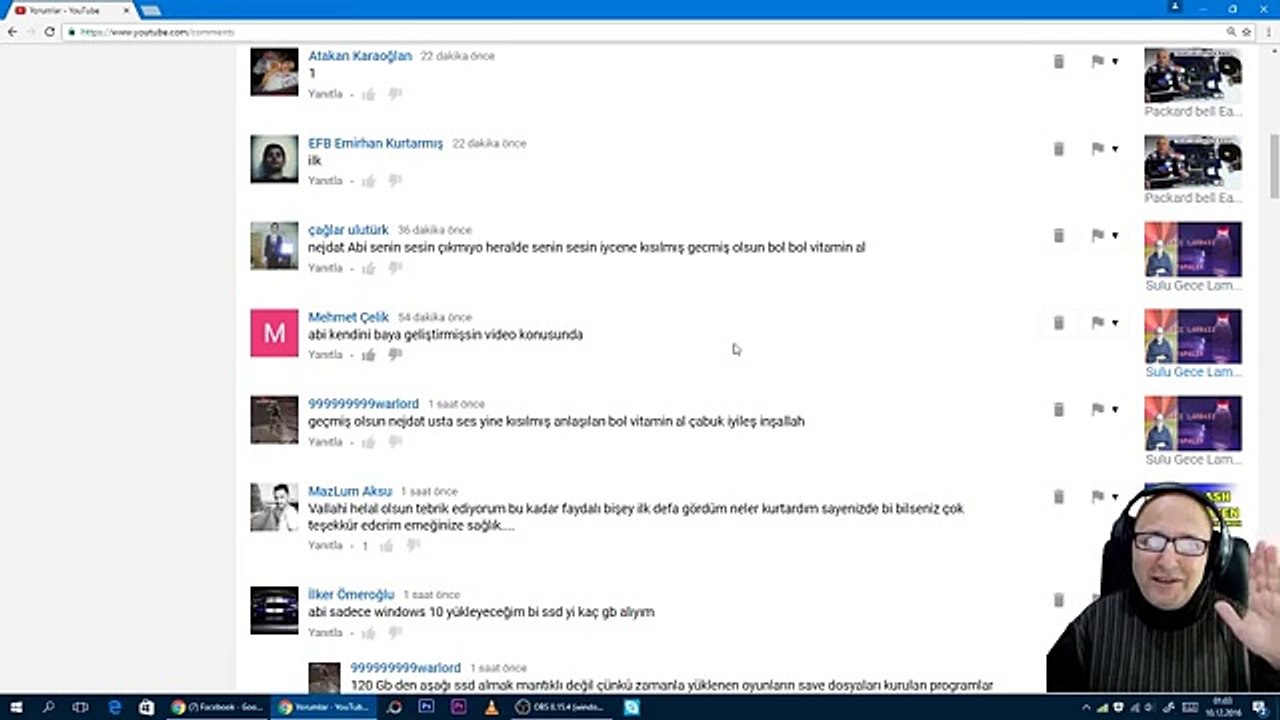The image size is (1280, 720).
Task: Dislike MazLum Aksu's comment
Action: pos(413,546)
